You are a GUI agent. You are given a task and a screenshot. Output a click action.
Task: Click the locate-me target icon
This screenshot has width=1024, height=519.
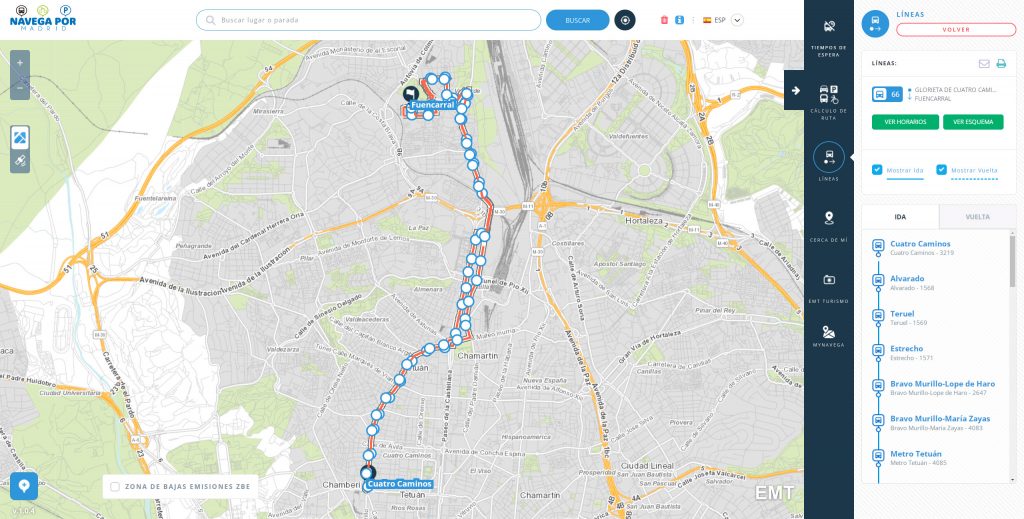click(x=625, y=20)
